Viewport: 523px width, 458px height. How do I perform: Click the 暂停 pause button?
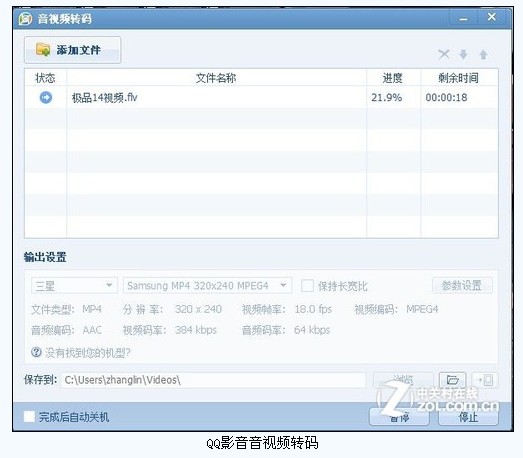pyautogui.click(x=399, y=417)
